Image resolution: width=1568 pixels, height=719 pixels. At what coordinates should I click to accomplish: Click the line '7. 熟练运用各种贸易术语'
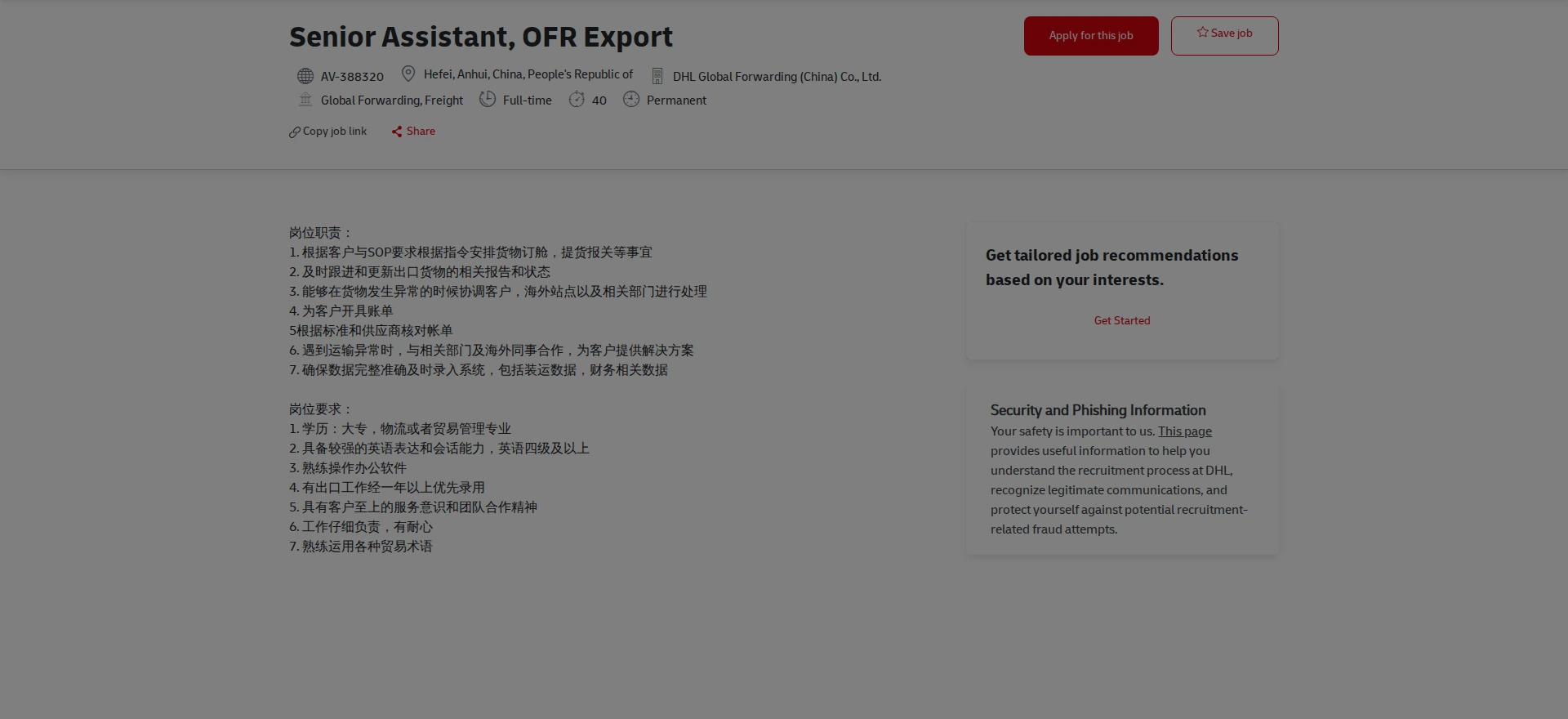[x=361, y=547]
